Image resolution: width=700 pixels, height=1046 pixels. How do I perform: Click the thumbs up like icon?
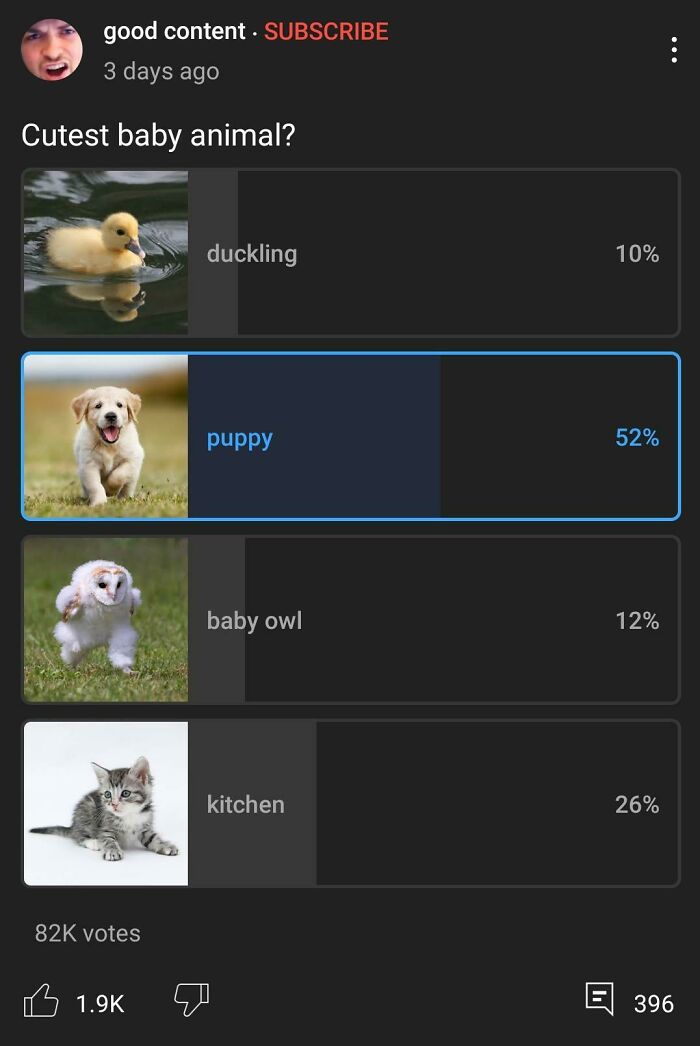40,1001
